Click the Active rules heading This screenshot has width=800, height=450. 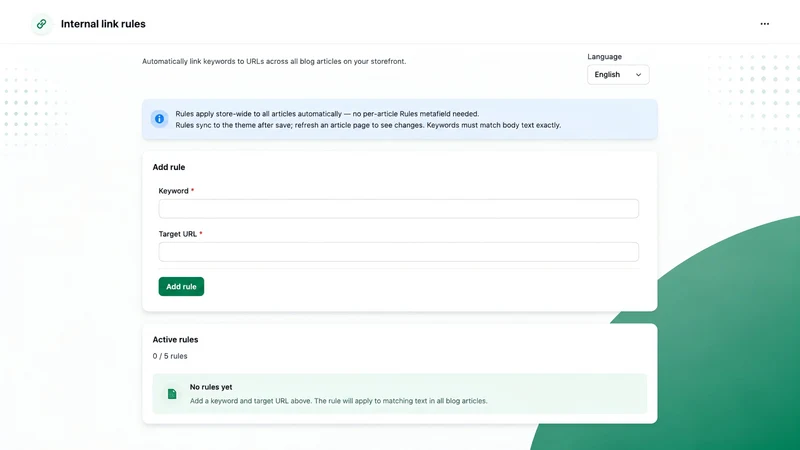175,340
